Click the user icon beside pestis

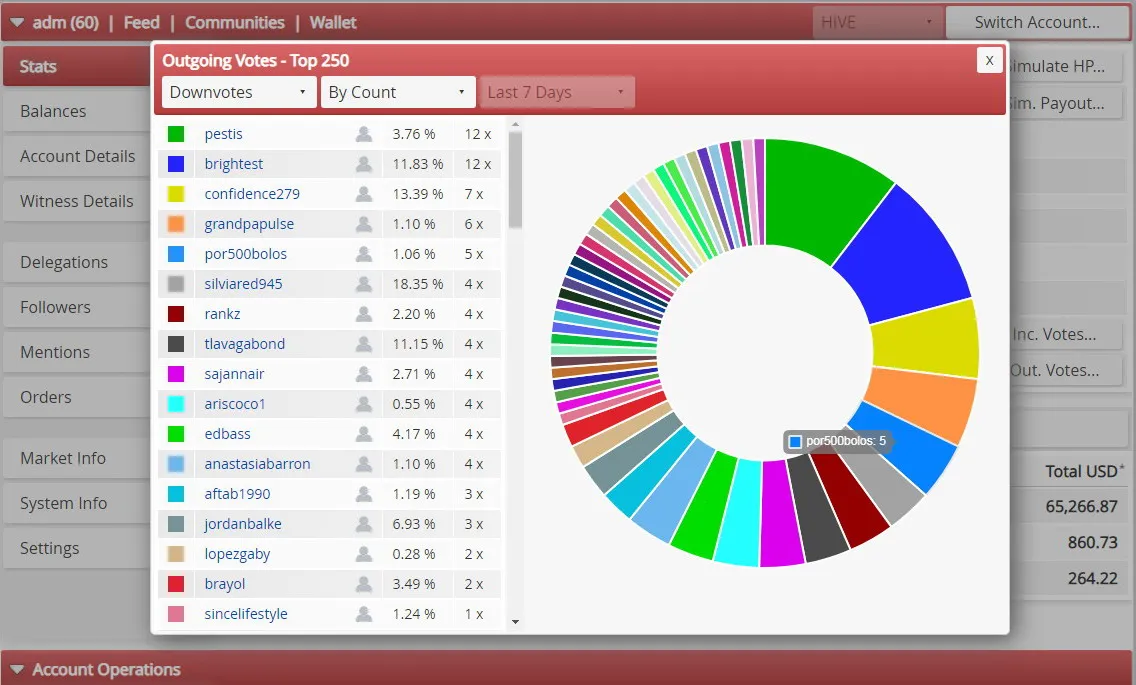click(x=364, y=134)
